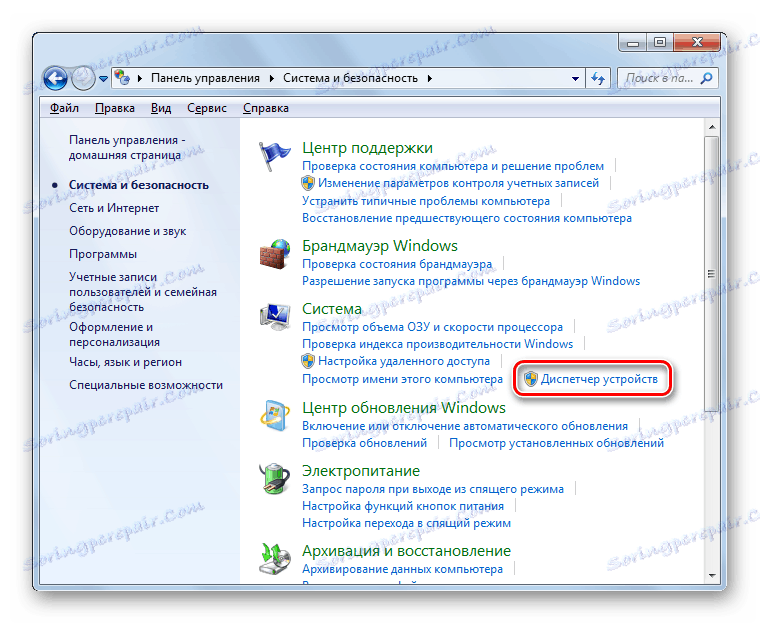Click Настройка перехода в спящий режим
Screen dimensions: 760x624
[406, 523]
